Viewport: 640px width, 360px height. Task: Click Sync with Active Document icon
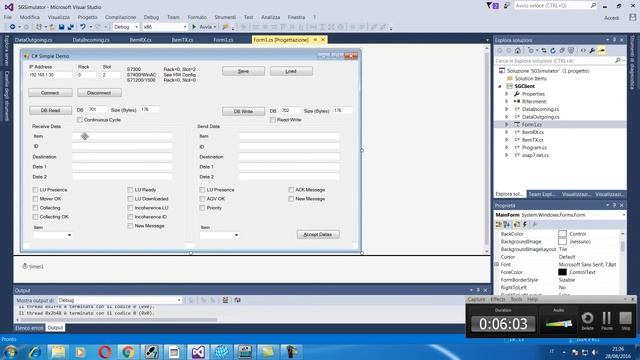[x=544, y=51]
